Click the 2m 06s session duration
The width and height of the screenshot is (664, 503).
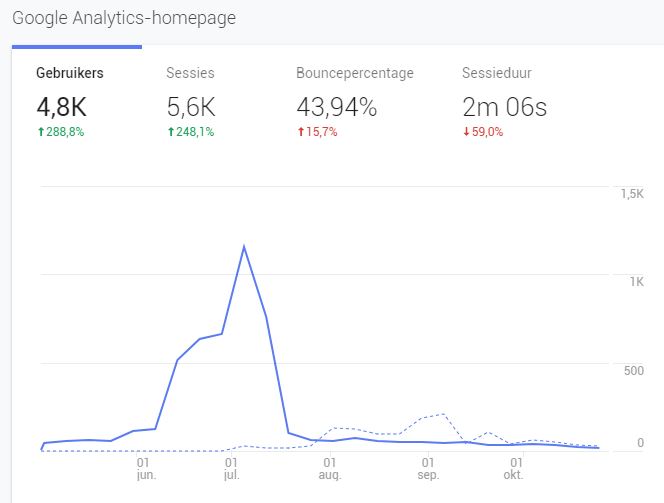click(504, 107)
